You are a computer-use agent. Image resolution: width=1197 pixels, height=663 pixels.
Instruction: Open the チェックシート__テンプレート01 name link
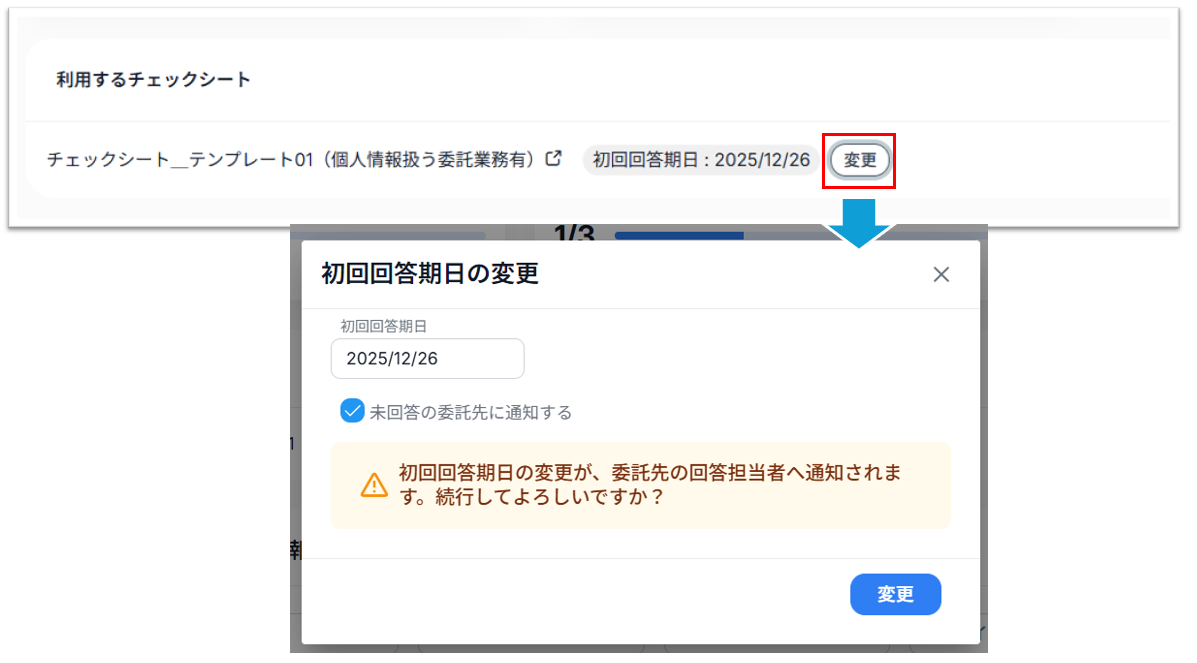[x=290, y=160]
